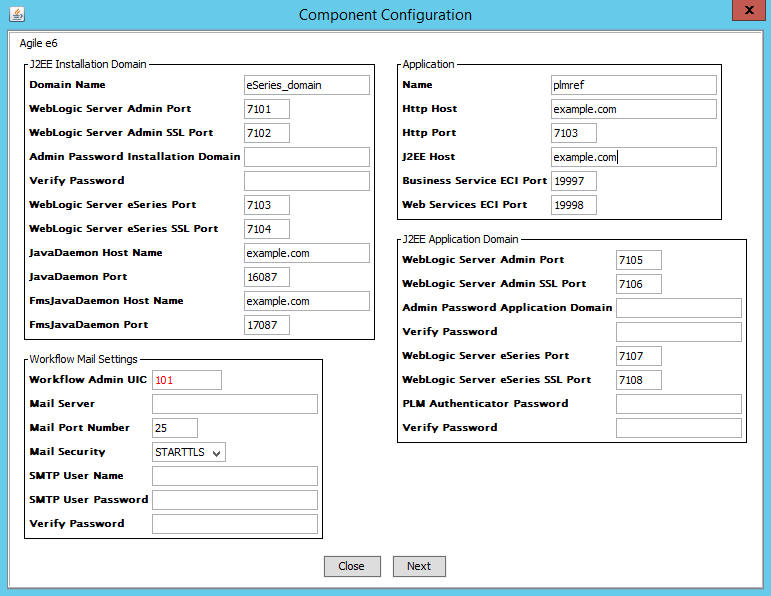Viewport: 771px width, 596px height.
Task: Click the Workflow Admin UIC label
Action: point(88,380)
